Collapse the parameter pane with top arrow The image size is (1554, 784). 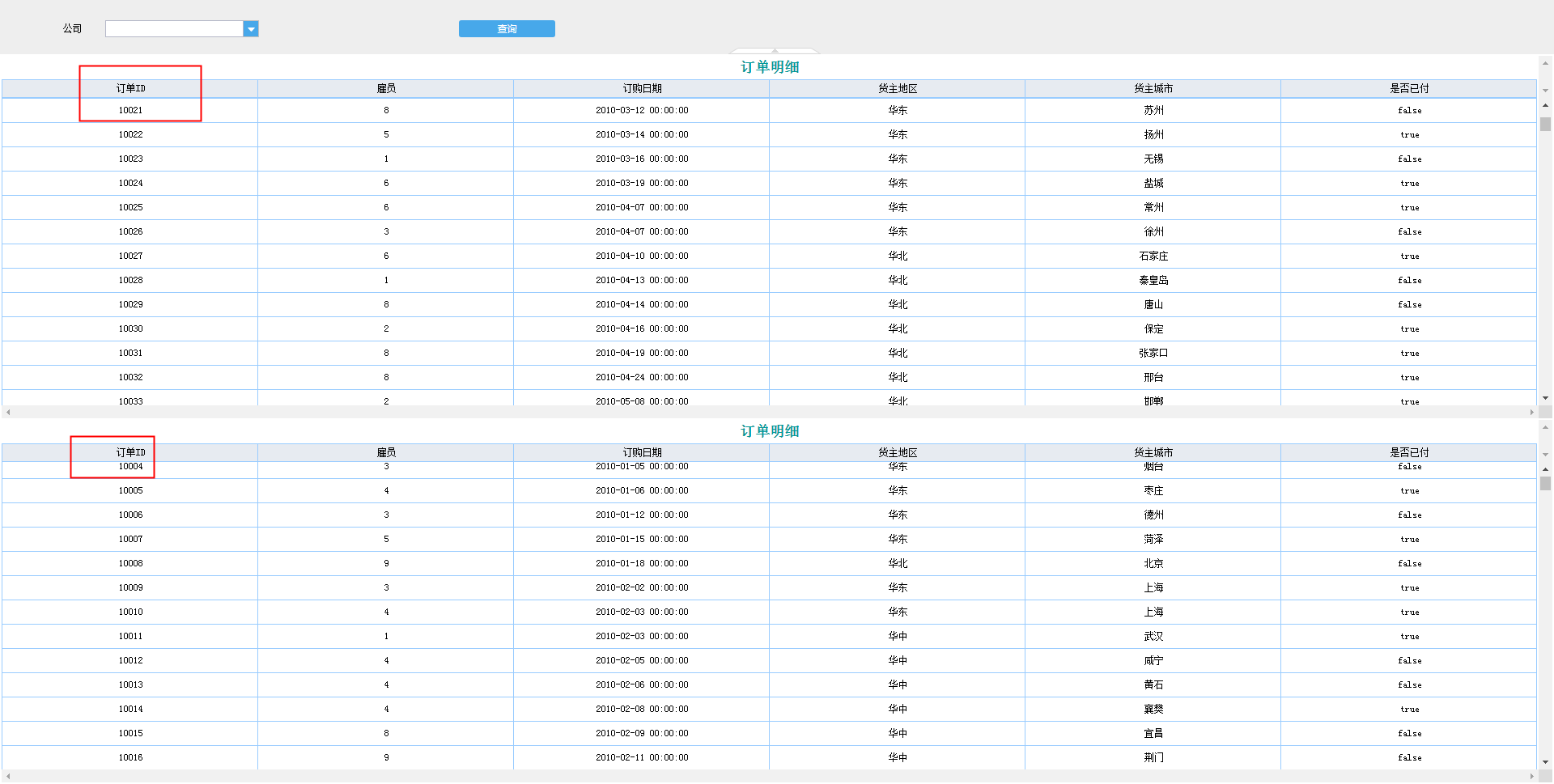[775, 51]
